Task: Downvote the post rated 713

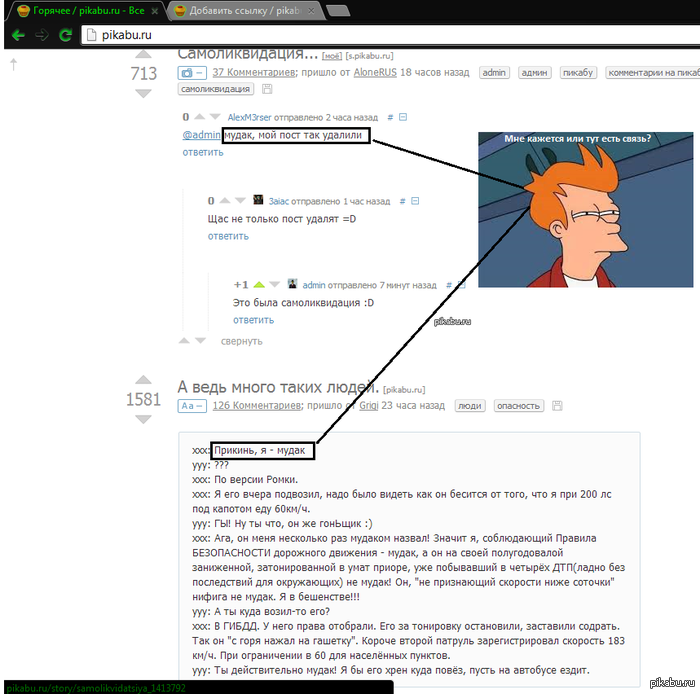Action: 142,94
